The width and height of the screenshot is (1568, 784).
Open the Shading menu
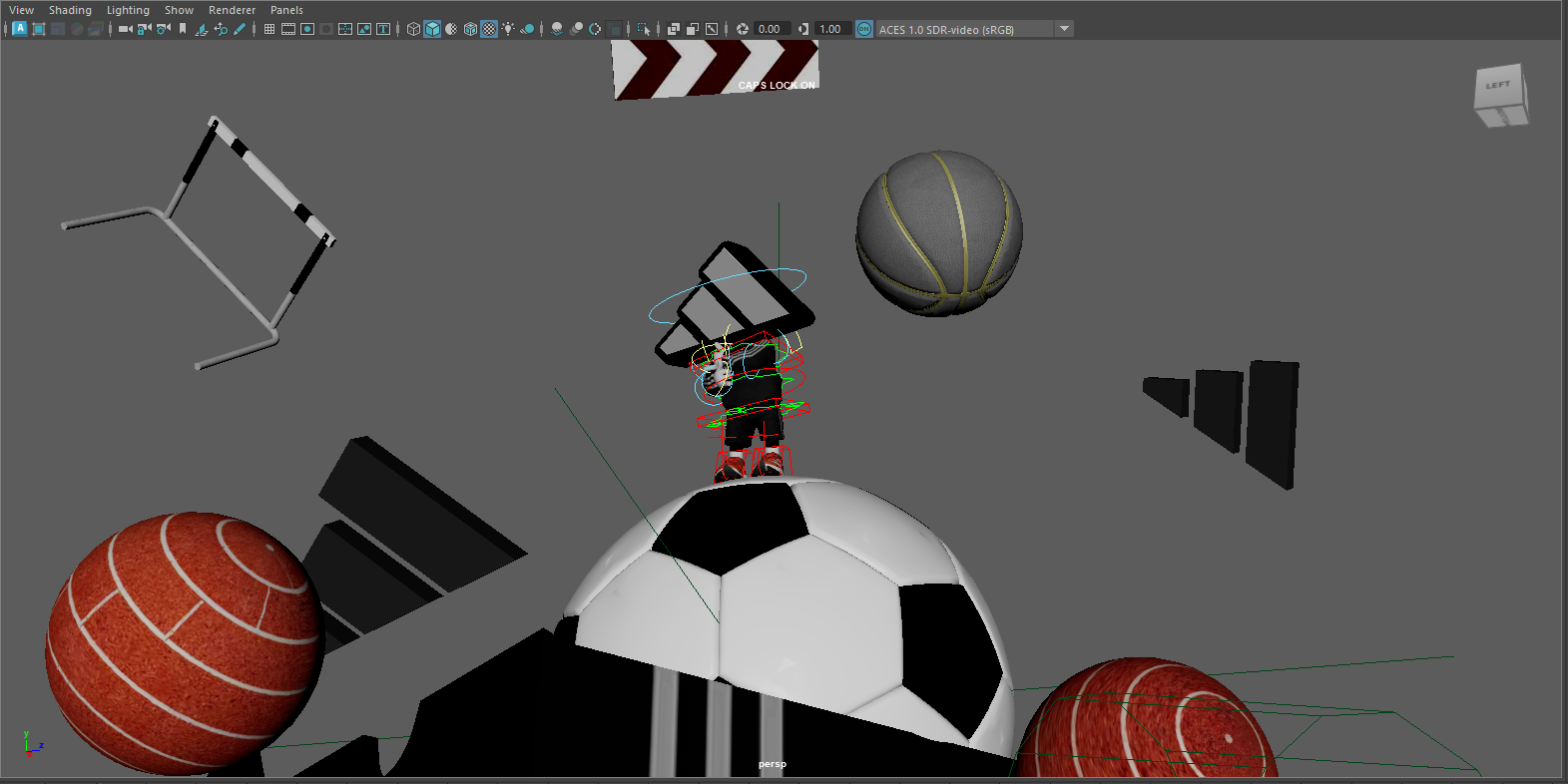click(70, 10)
